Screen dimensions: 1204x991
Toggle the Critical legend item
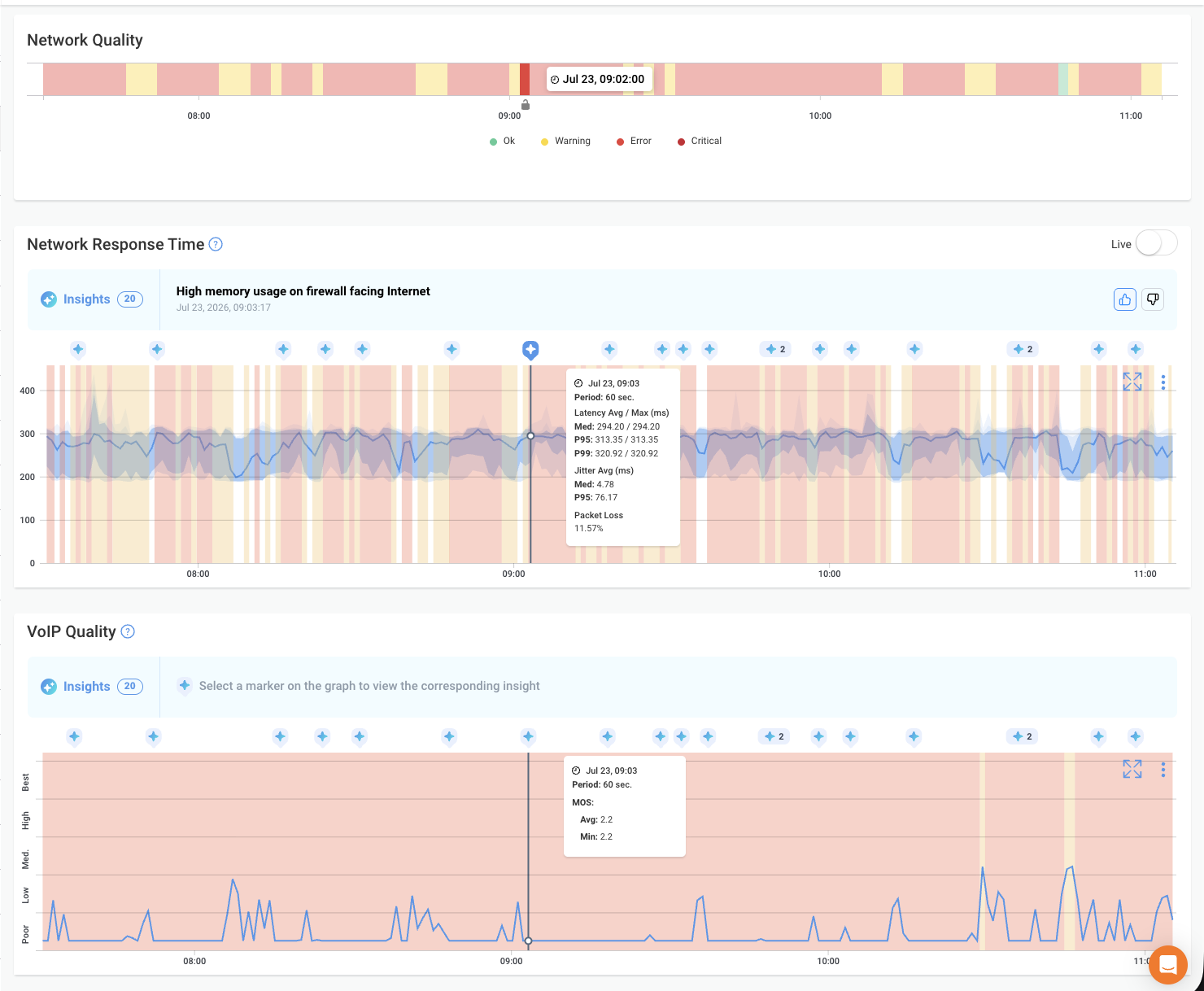point(700,142)
